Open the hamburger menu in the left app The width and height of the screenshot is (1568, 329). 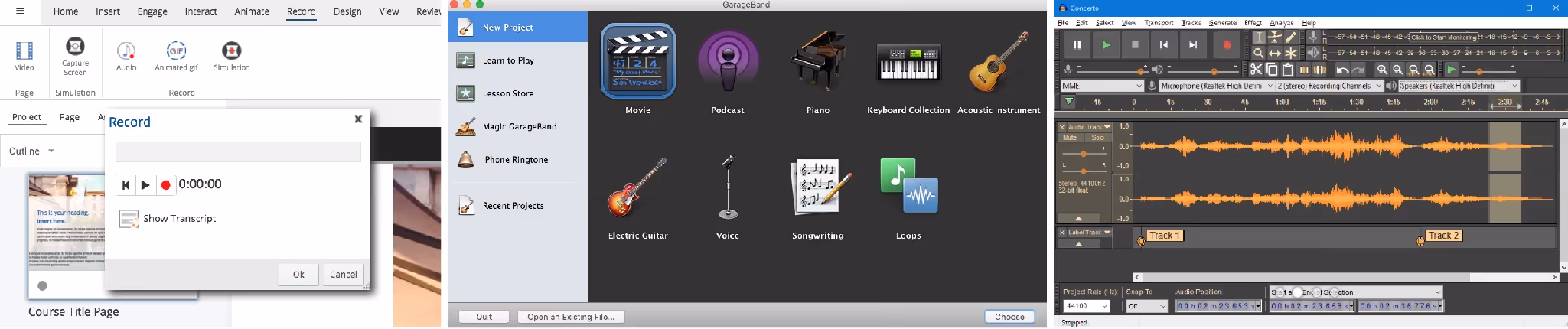coord(20,11)
